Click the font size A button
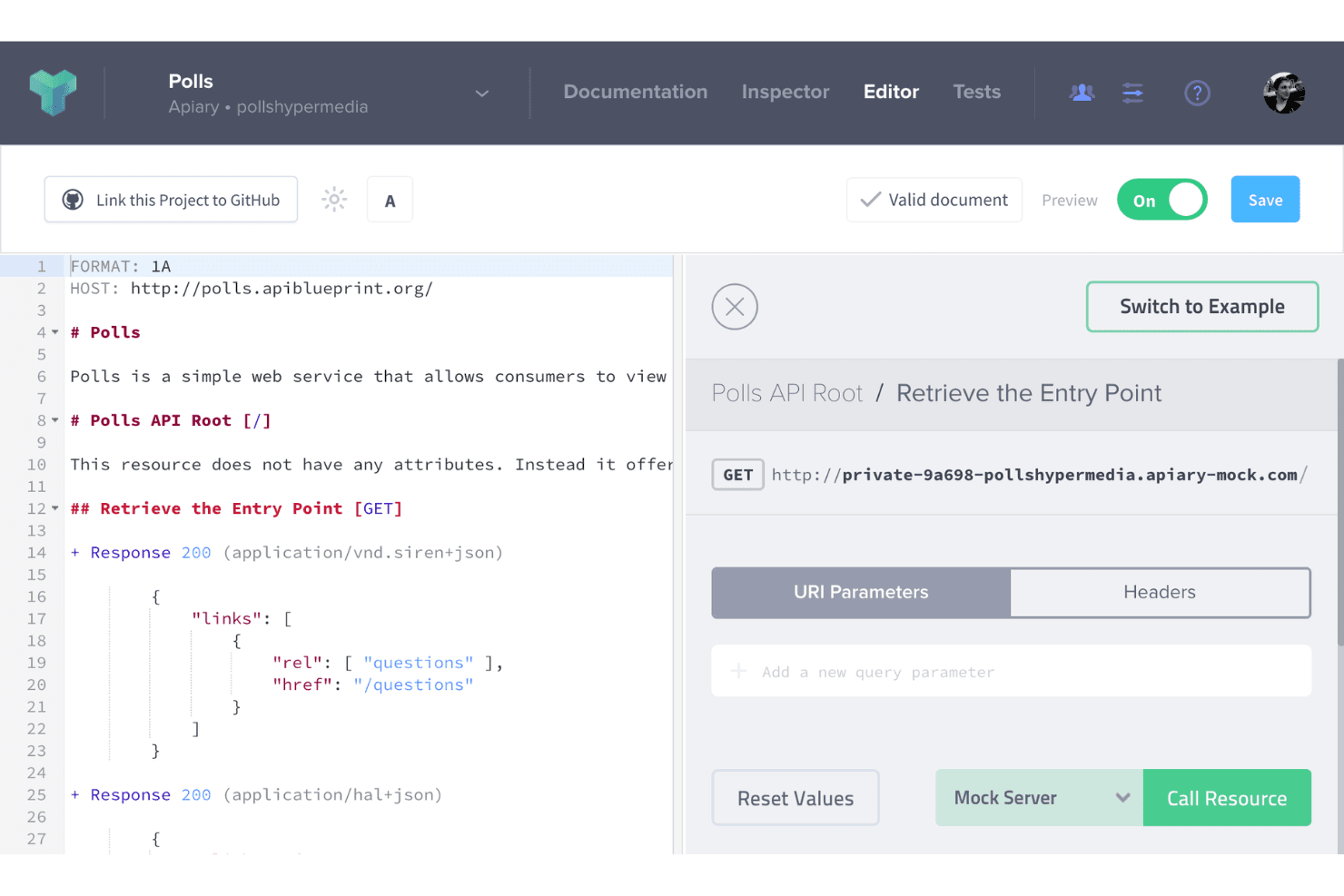The height and width of the screenshot is (896, 1344). 390,200
